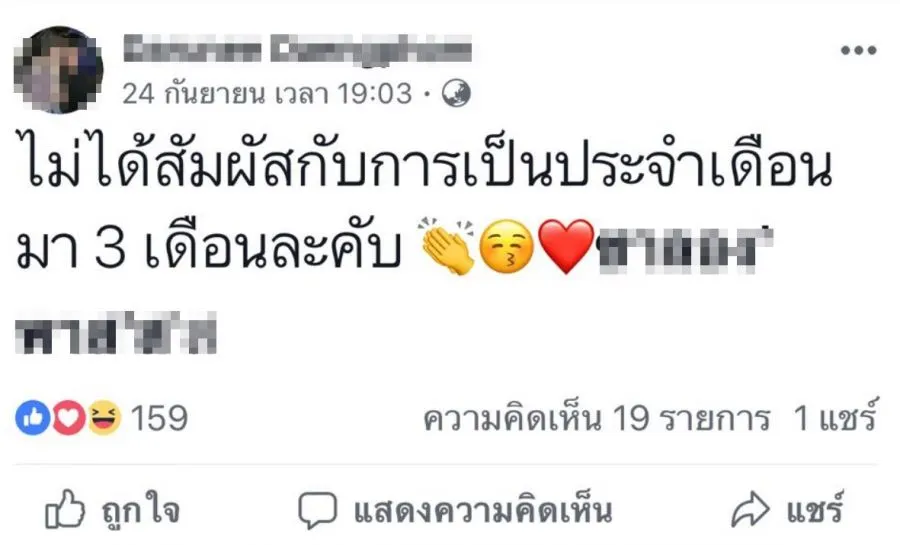Open the 159 reactions list

pos(159,418)
